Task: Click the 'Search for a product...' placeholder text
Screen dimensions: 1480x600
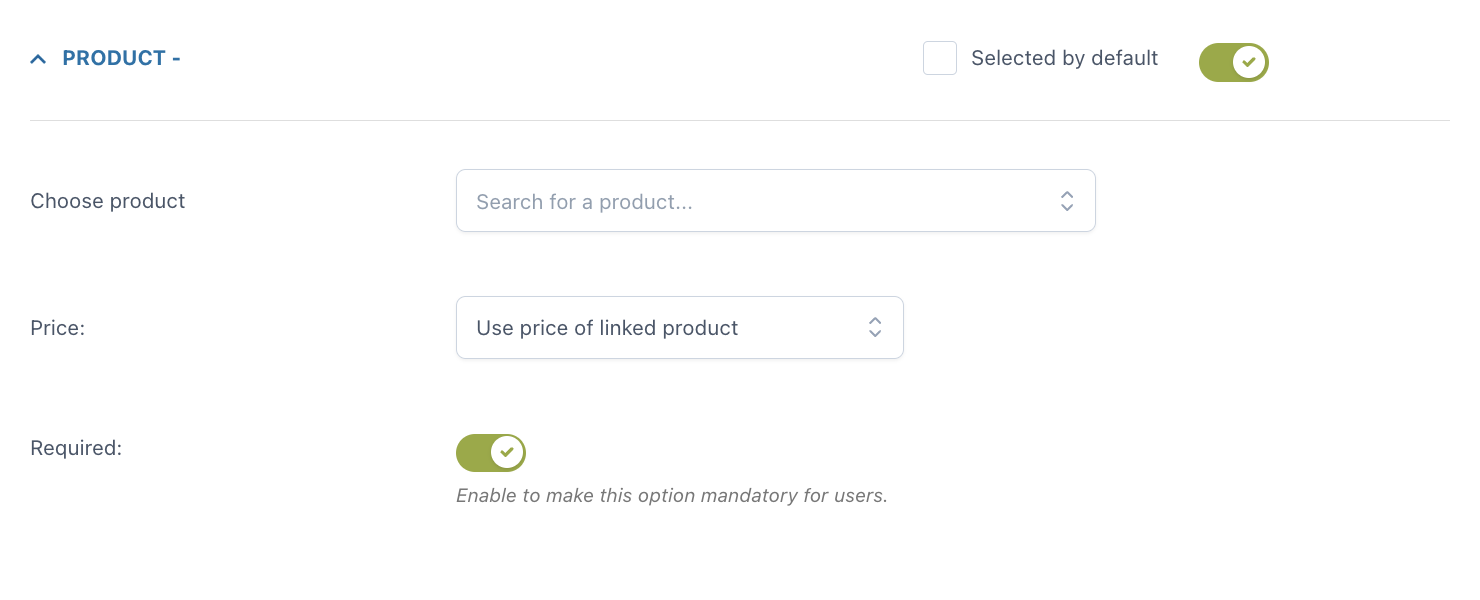Action: tap(584, 202)
